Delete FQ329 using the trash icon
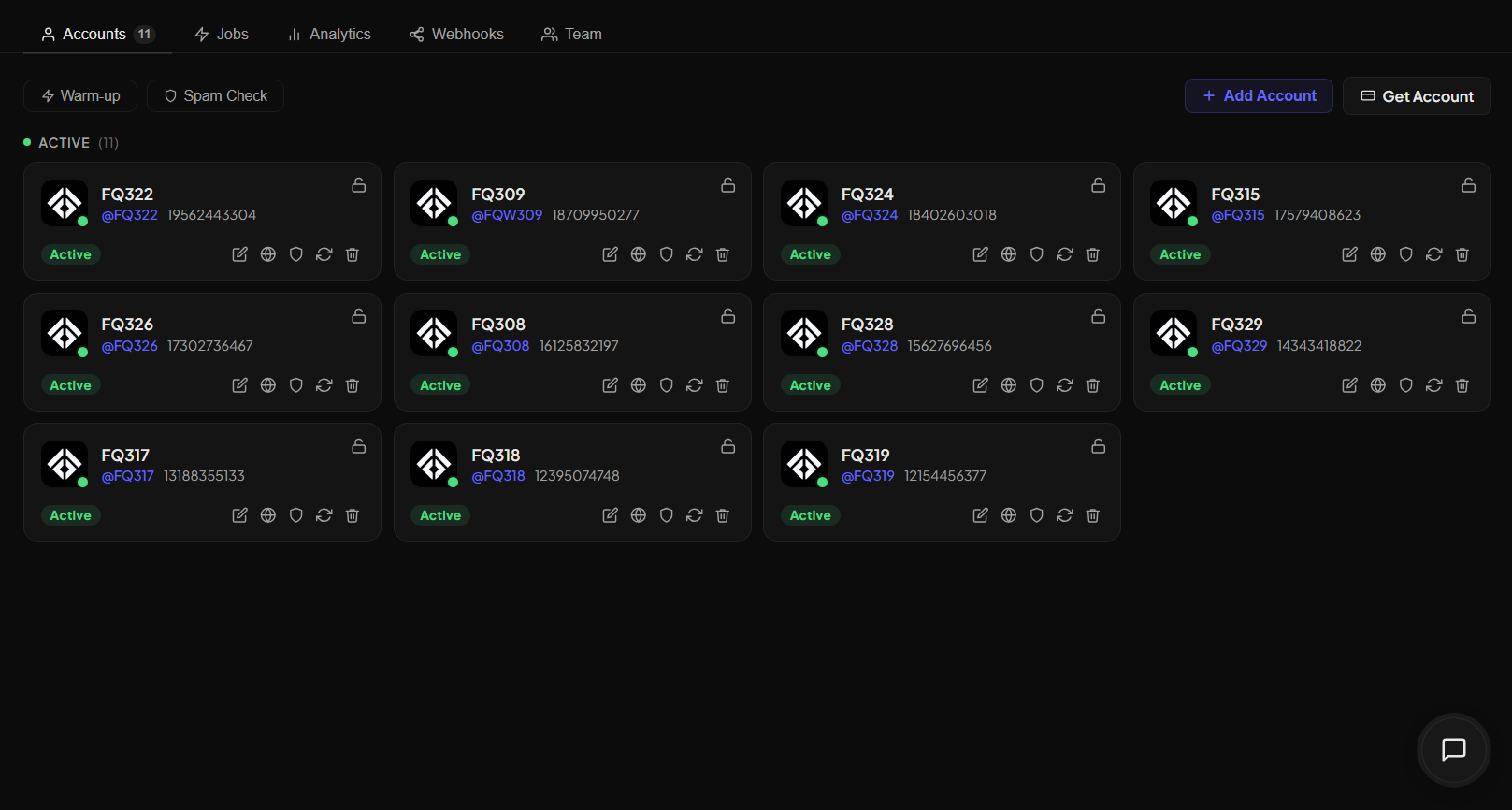The height and width of the screenshot is (810, 1512). (1462, 385)
